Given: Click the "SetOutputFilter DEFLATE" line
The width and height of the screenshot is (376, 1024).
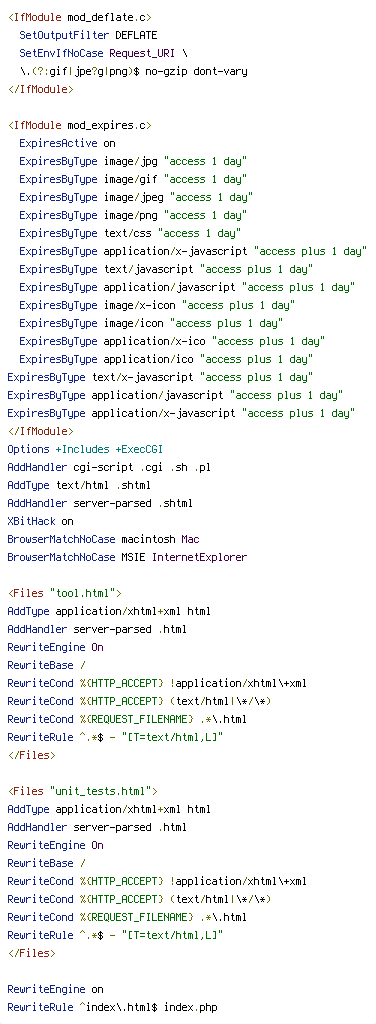Looking at the screenshot, I should click(x=88, y=35).
